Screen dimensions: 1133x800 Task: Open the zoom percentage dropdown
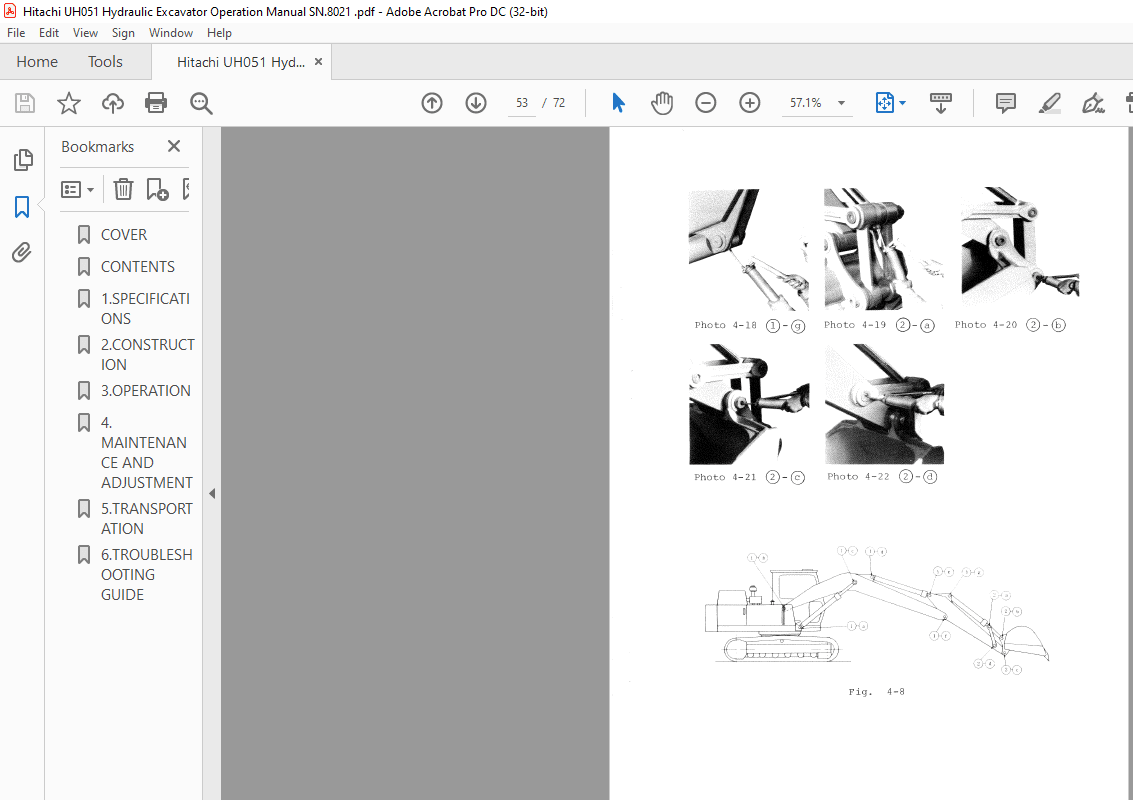(x=840, y=103)
